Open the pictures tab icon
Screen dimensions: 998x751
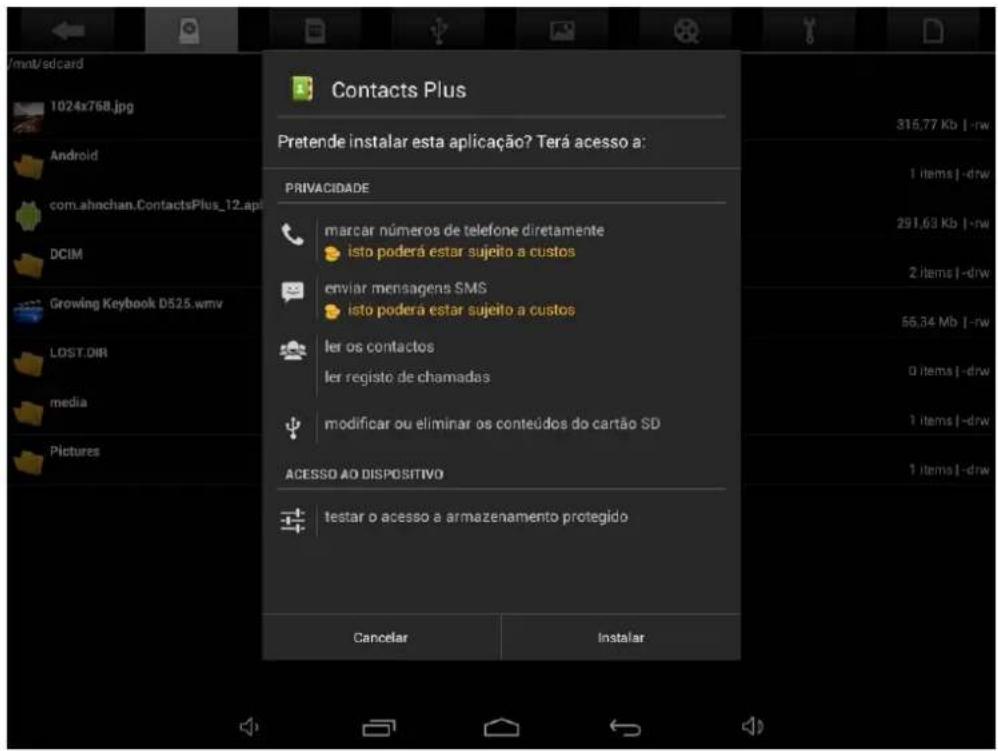pyautogui.click(x=563, y=30)
